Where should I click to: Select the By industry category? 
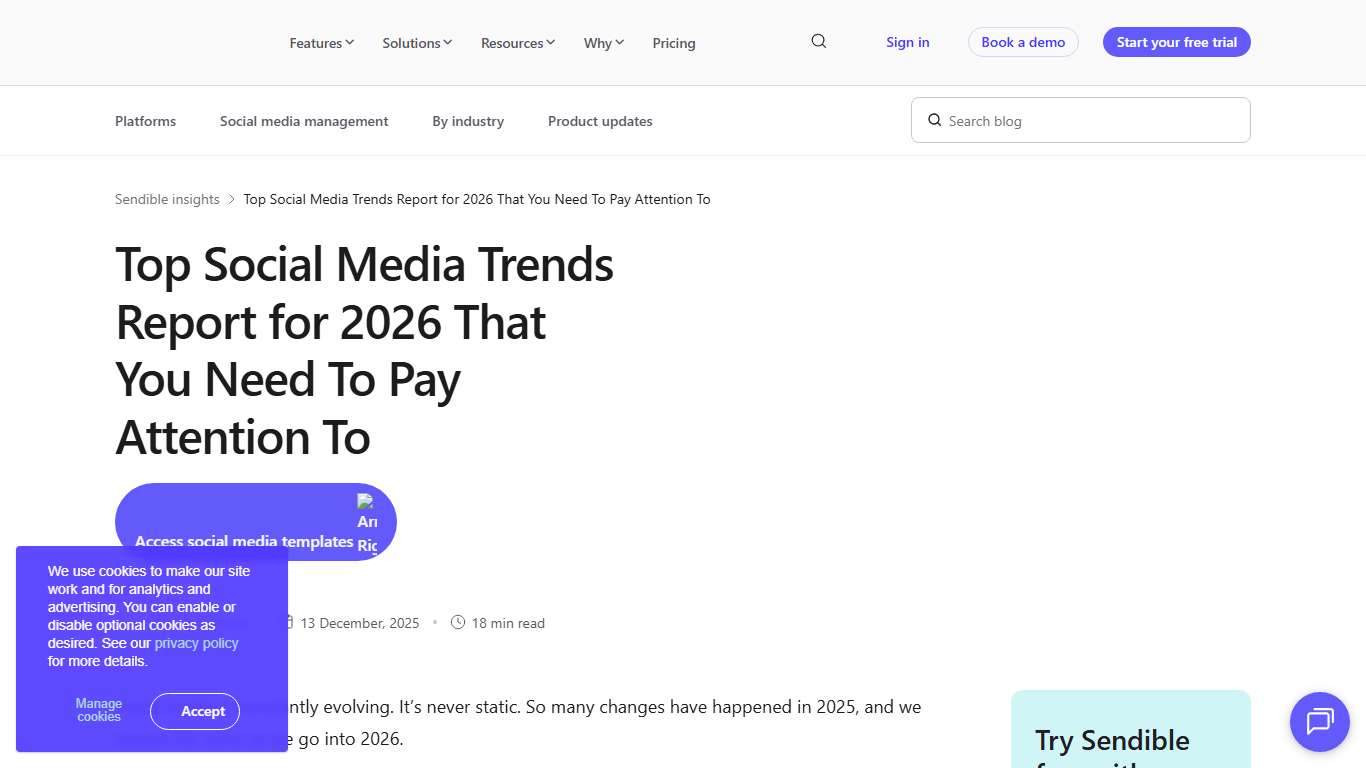point(467,120)
